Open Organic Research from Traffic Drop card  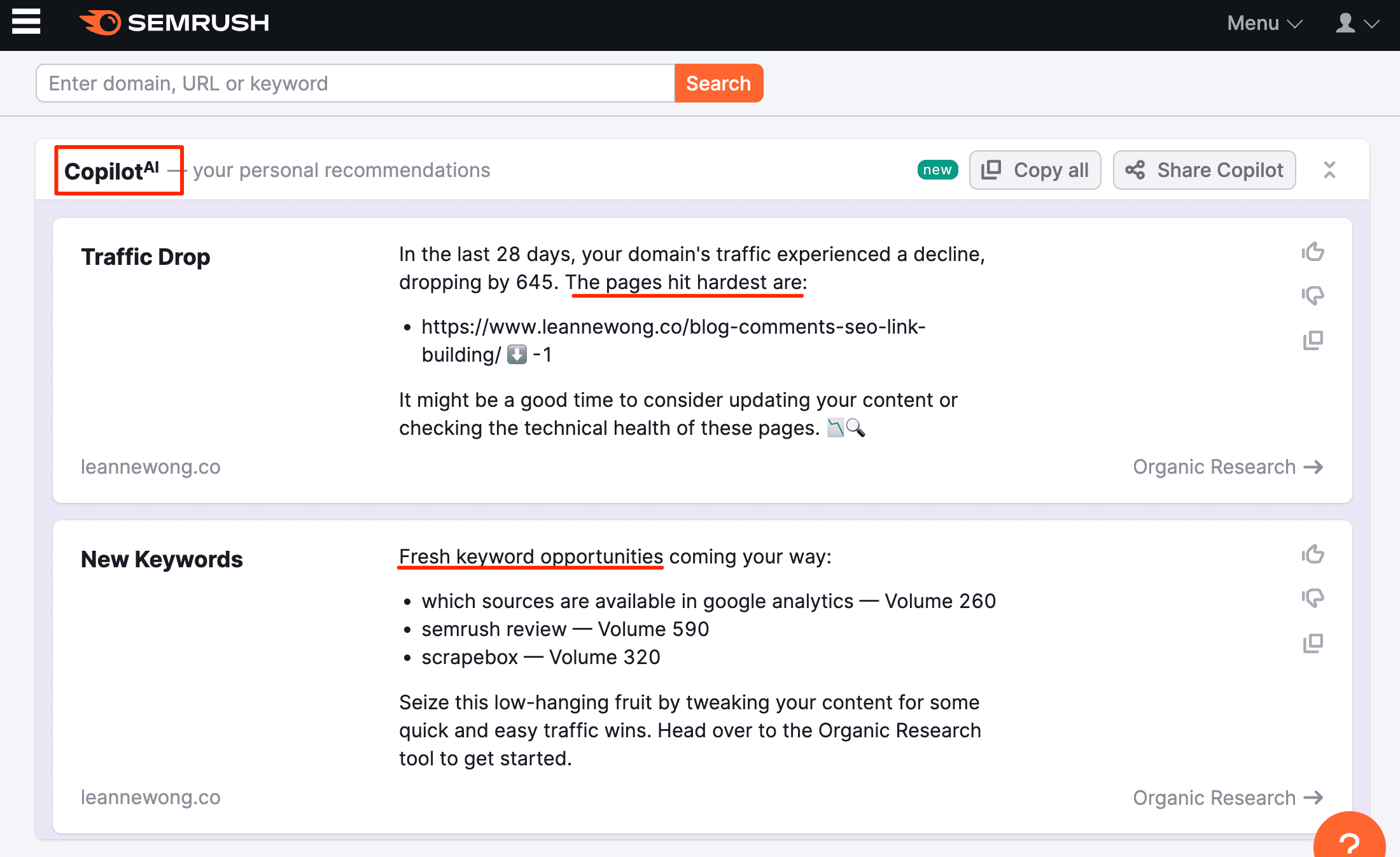tap(1228, 467)
